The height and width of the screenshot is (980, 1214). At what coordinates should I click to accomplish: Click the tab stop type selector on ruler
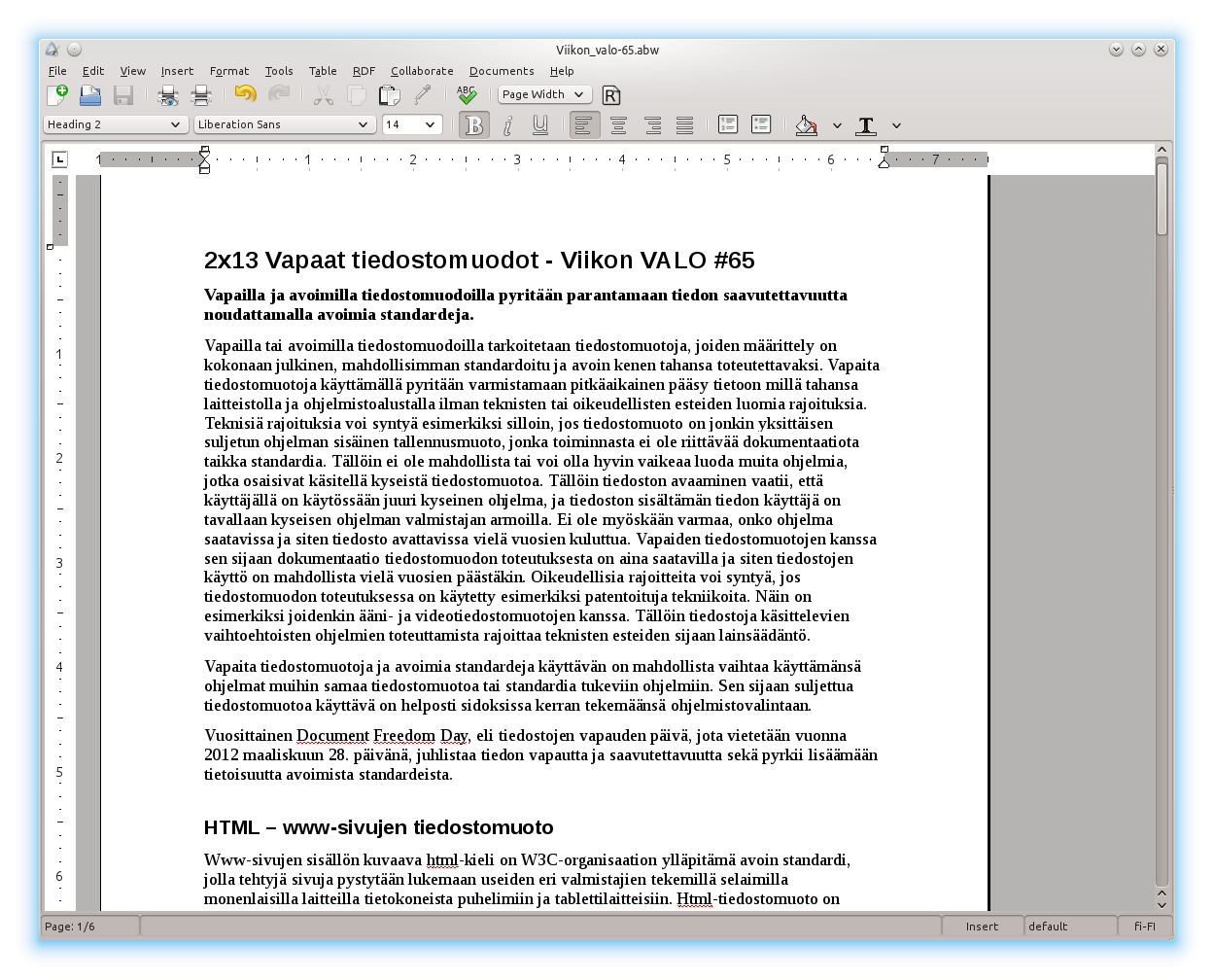tap(59, 158)
